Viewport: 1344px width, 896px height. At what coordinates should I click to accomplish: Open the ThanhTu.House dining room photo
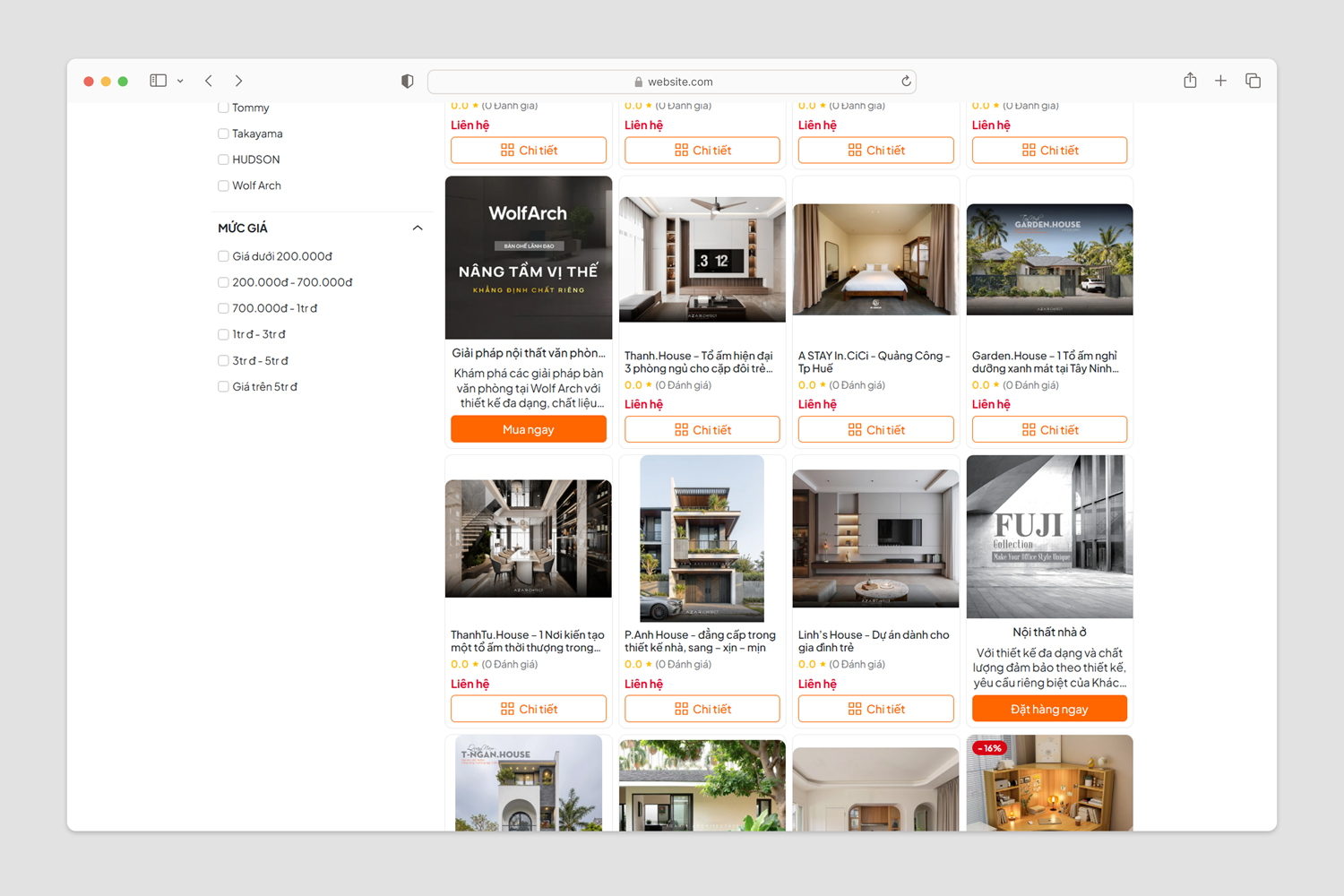point(529,538)
